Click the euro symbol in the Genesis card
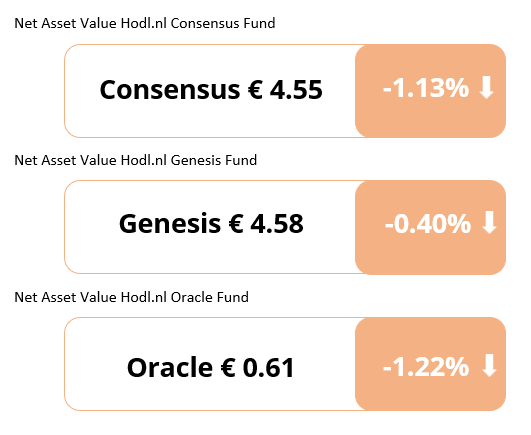The height and width of the screenshot is (435, 531). pos(236,223)
